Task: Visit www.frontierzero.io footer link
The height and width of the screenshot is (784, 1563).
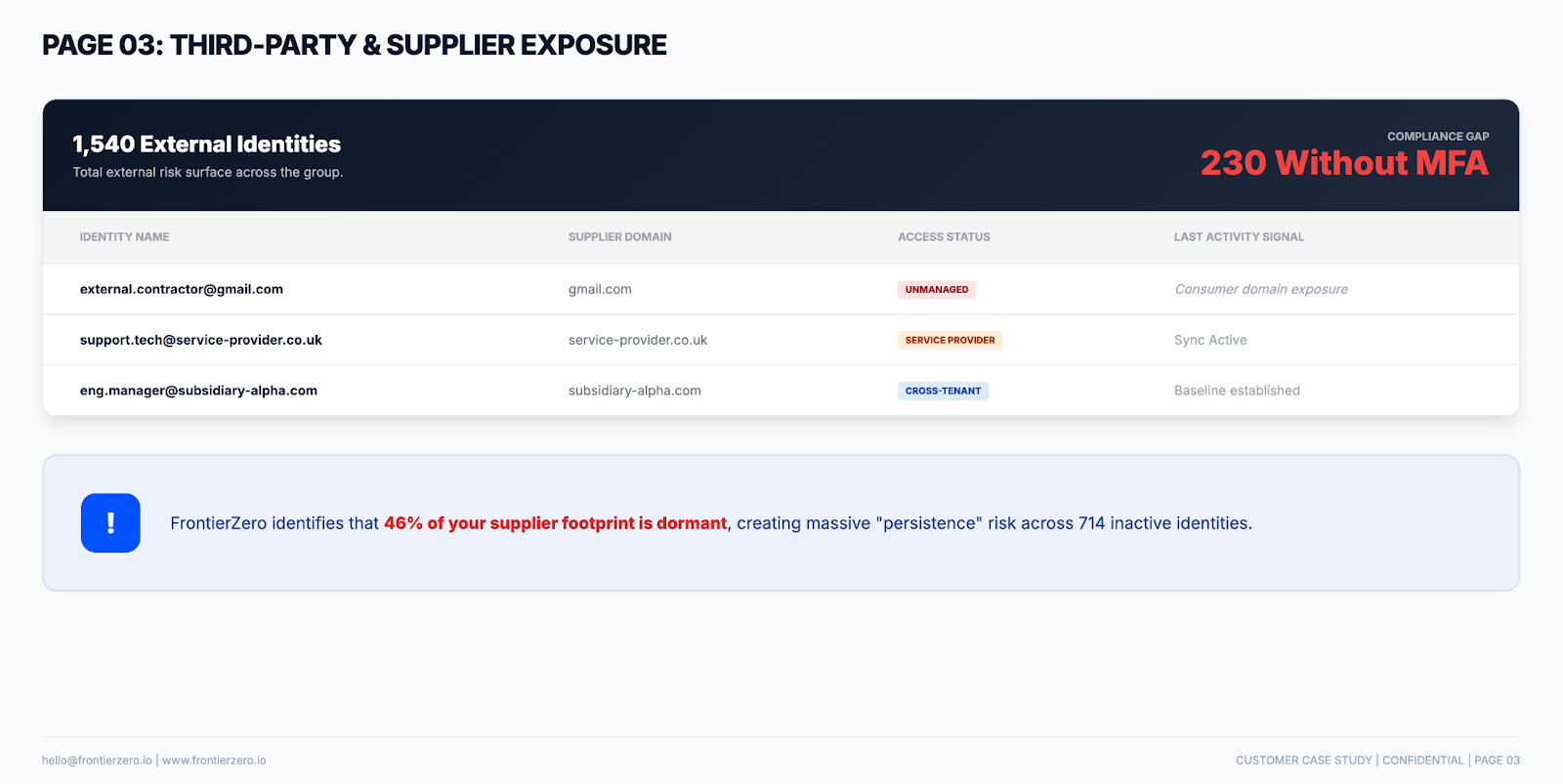Action: click(x=214, y=761)
